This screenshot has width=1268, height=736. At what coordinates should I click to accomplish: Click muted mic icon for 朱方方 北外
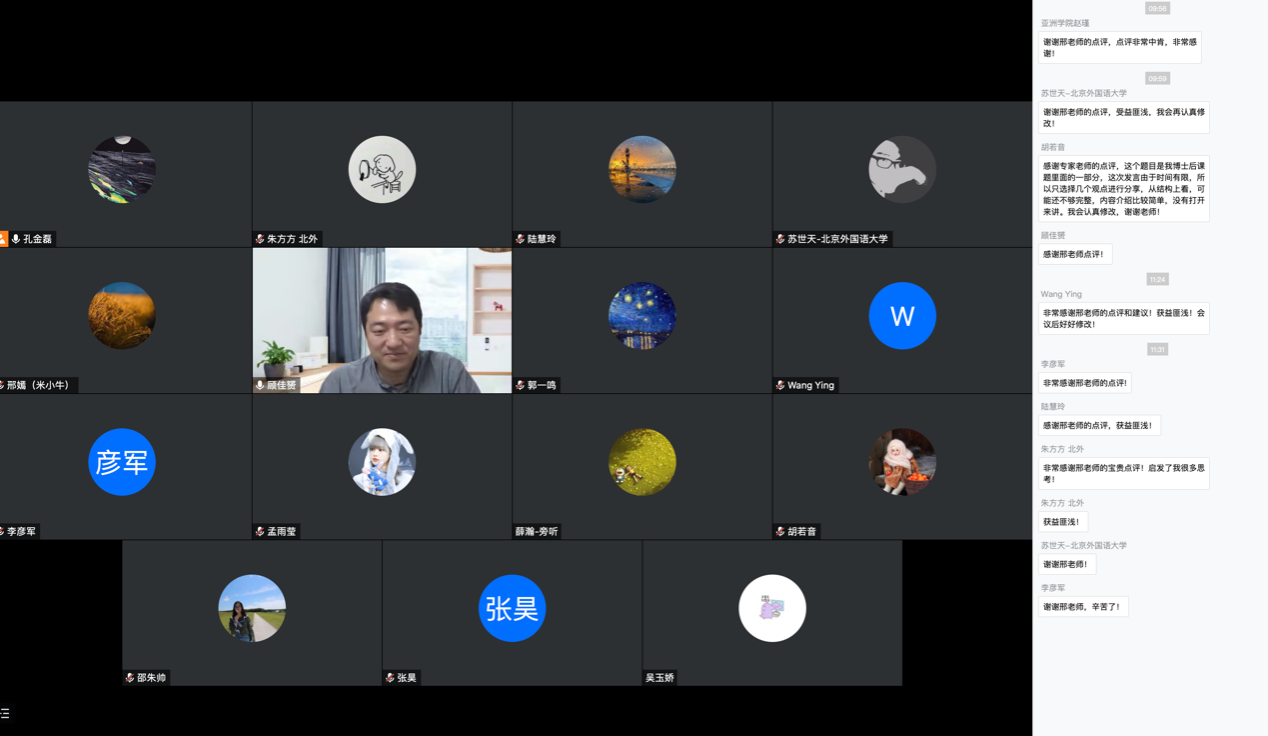click(260, 239)
